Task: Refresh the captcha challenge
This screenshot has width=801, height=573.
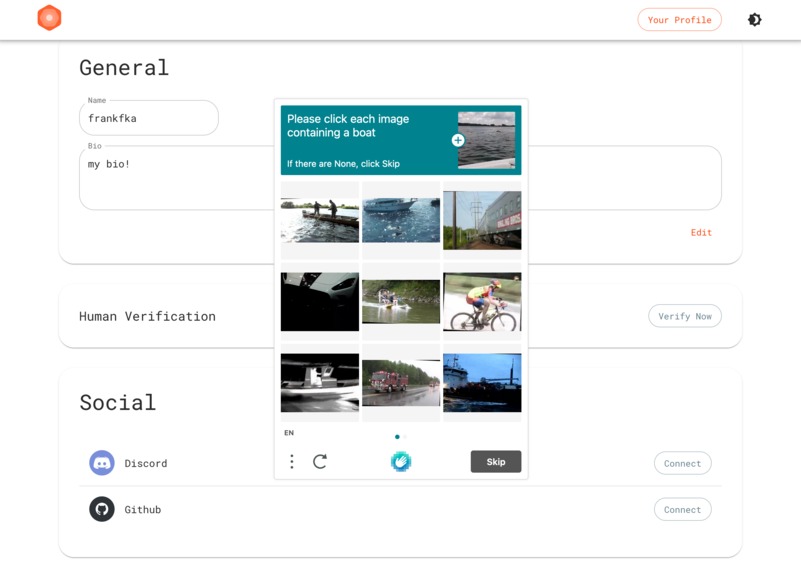Action: (x=320, y=462)
